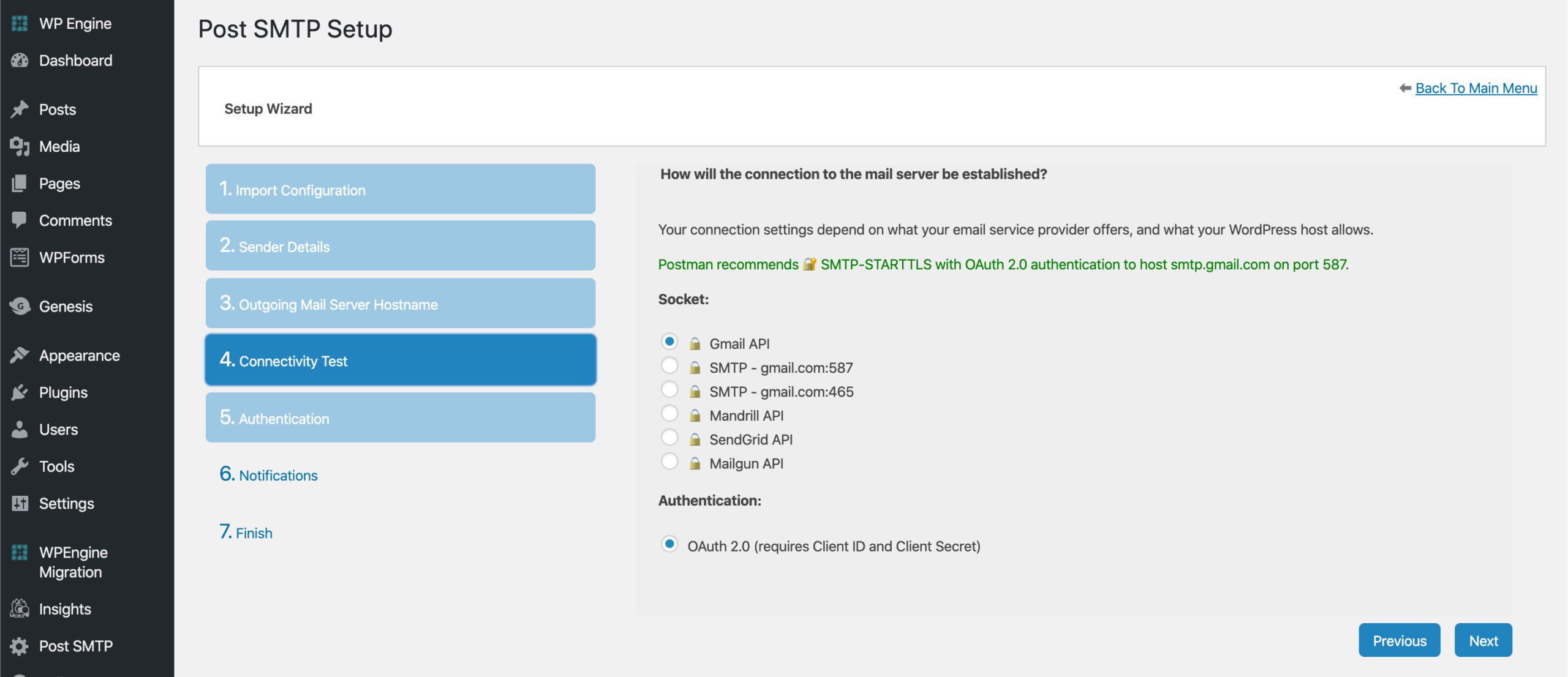Open Media via its camera icon

pos(20,146)
